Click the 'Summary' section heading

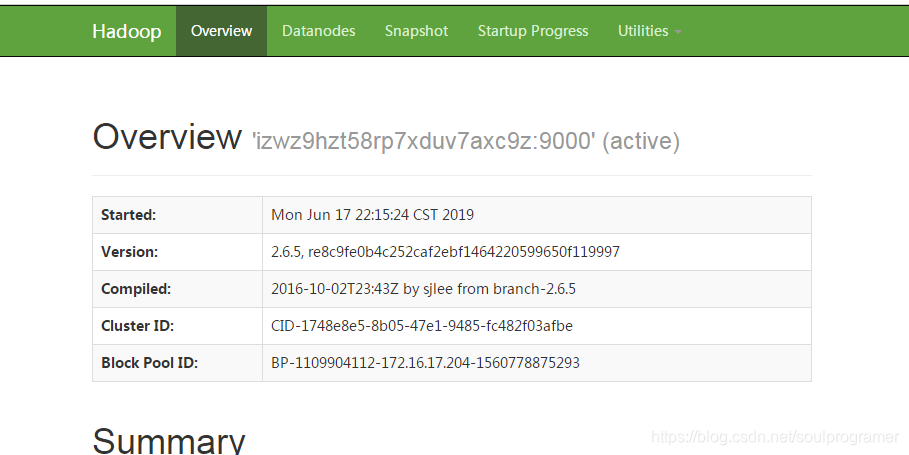click(x=169, y=441)
